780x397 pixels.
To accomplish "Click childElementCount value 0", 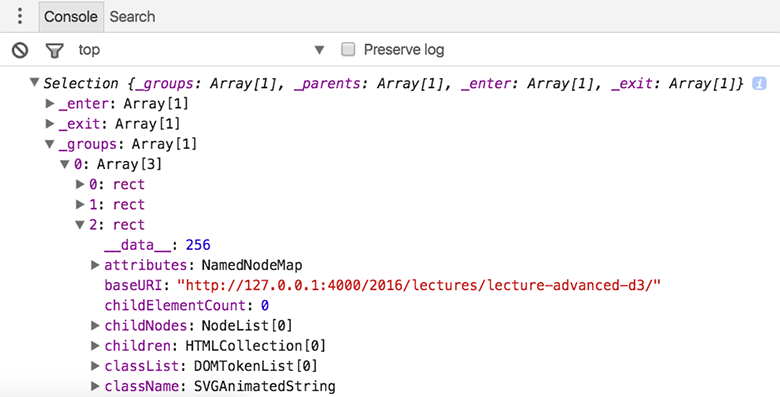I will tap(265, 305).
